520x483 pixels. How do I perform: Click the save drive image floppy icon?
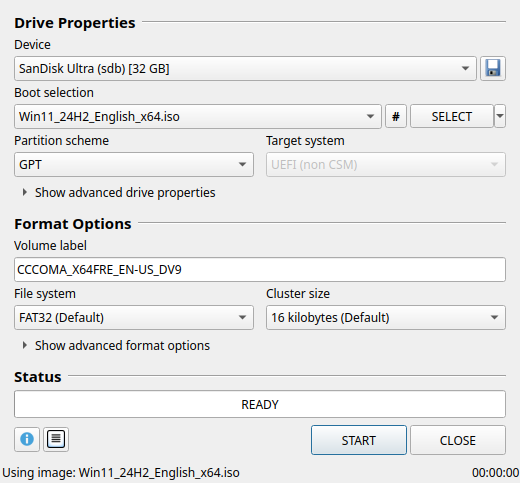[x=493, y=69]
